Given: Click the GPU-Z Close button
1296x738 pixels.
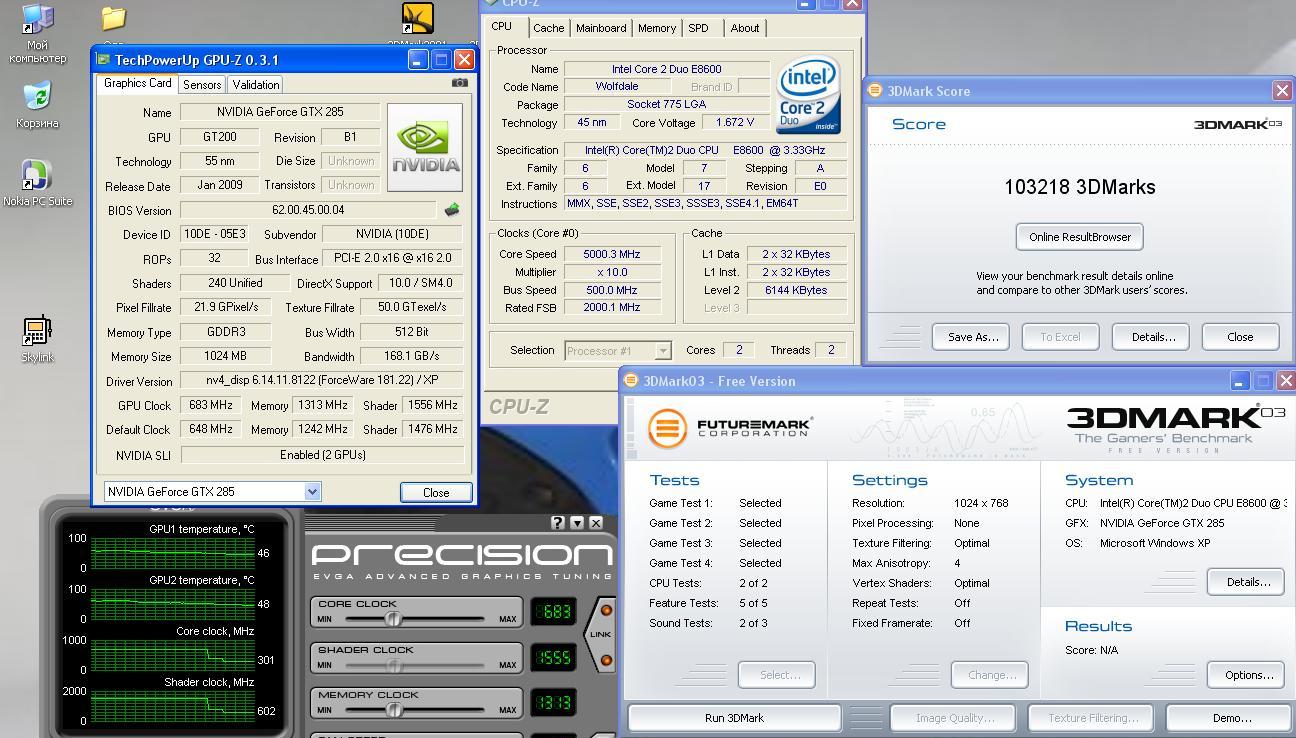Looking at the screenshot, I should click(436, 492).
